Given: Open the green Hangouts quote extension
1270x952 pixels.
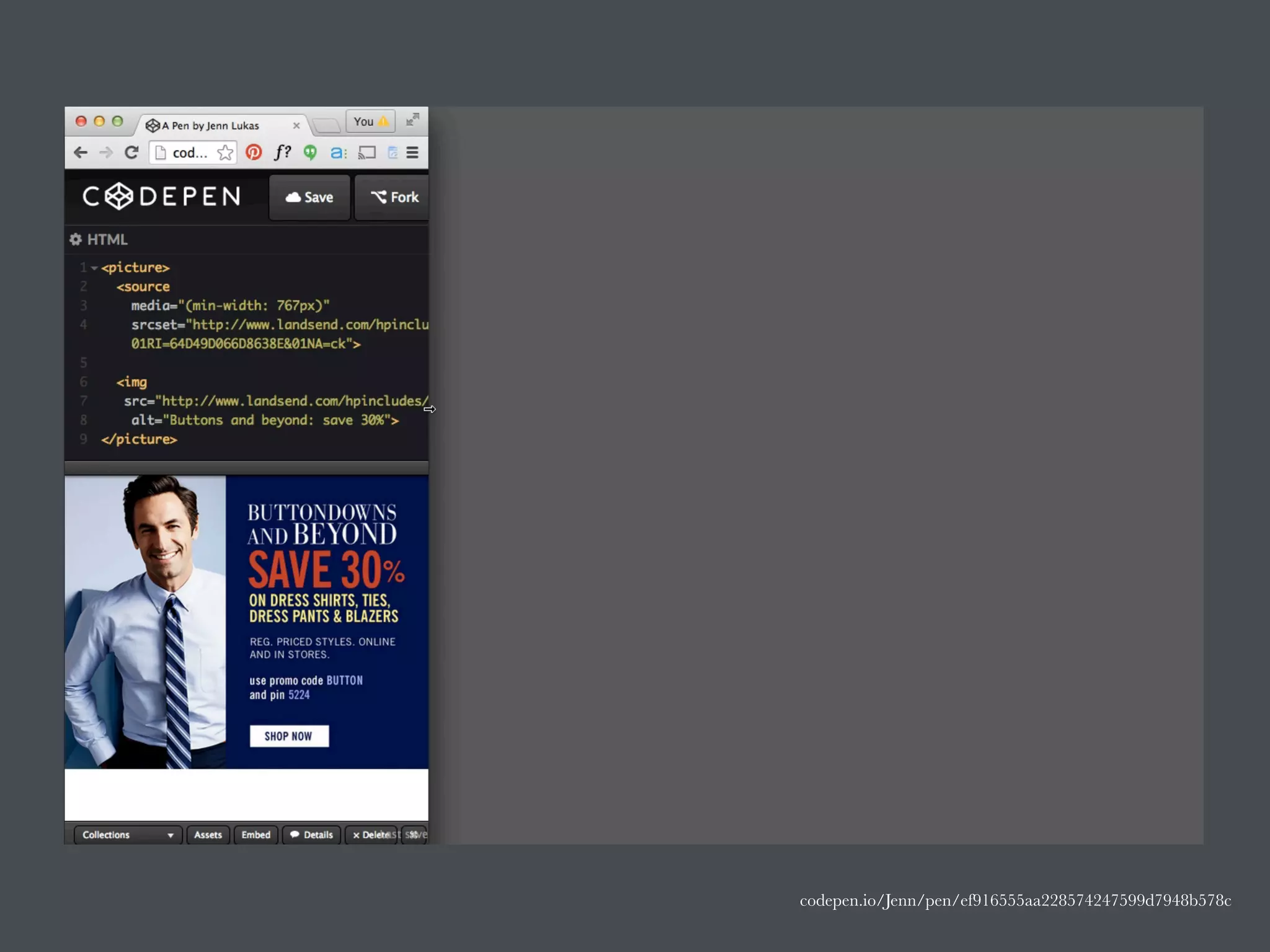Looking at the screenshot, I should [x=310, y=152].
